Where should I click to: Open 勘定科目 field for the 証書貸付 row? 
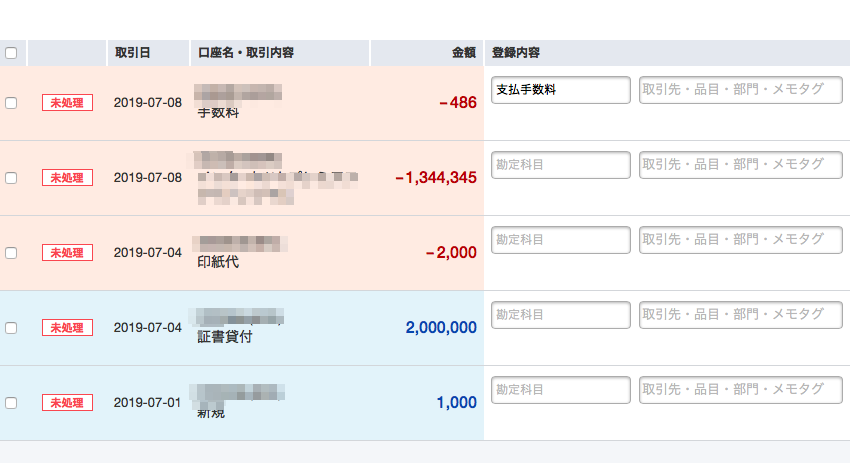click(561, 315)
